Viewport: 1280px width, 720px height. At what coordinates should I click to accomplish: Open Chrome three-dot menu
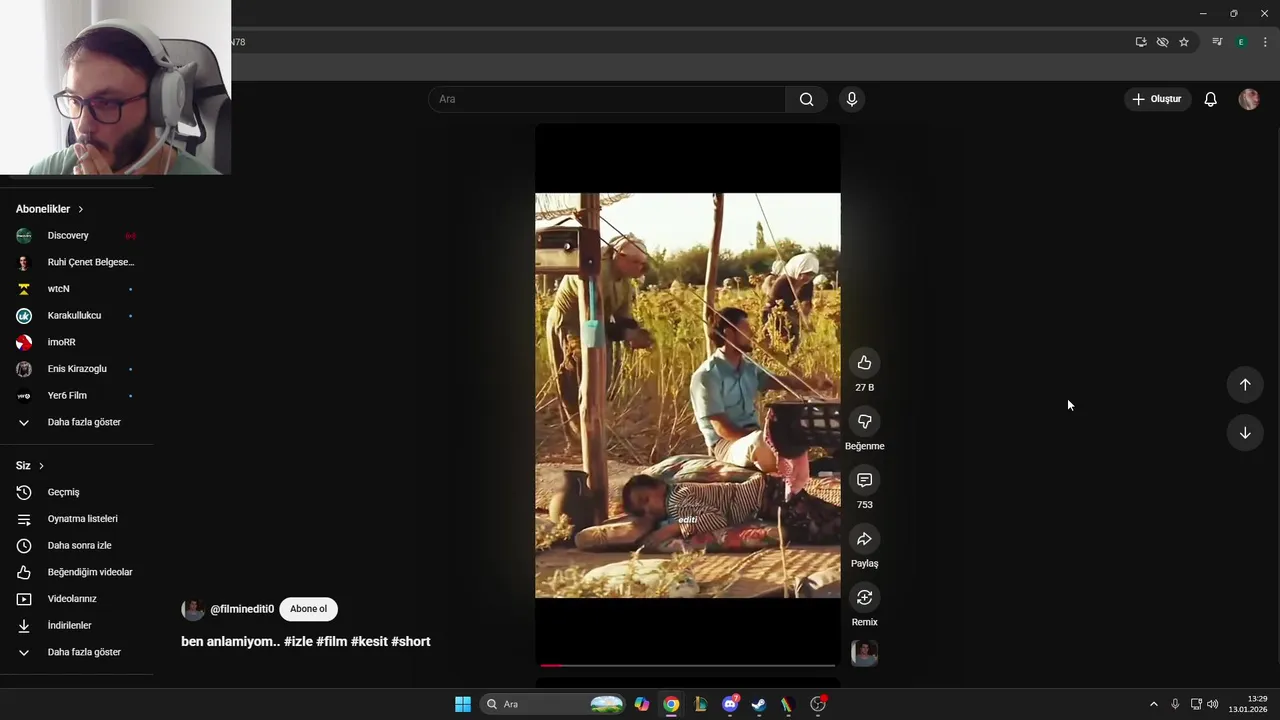pos(1265,42)
